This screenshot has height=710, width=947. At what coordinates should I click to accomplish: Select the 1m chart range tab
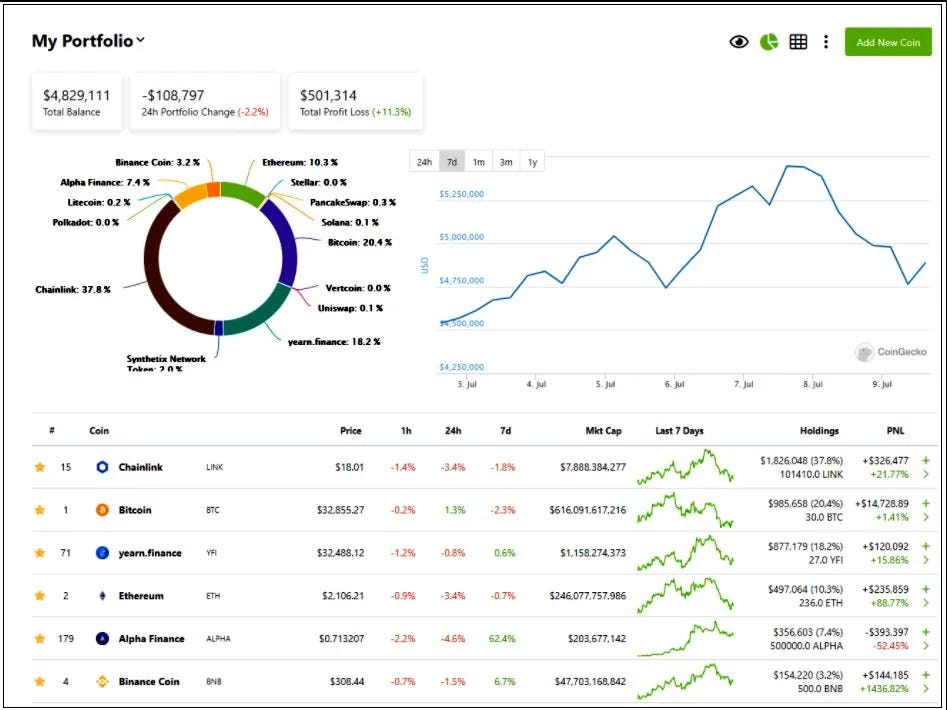tap(478, 162)
